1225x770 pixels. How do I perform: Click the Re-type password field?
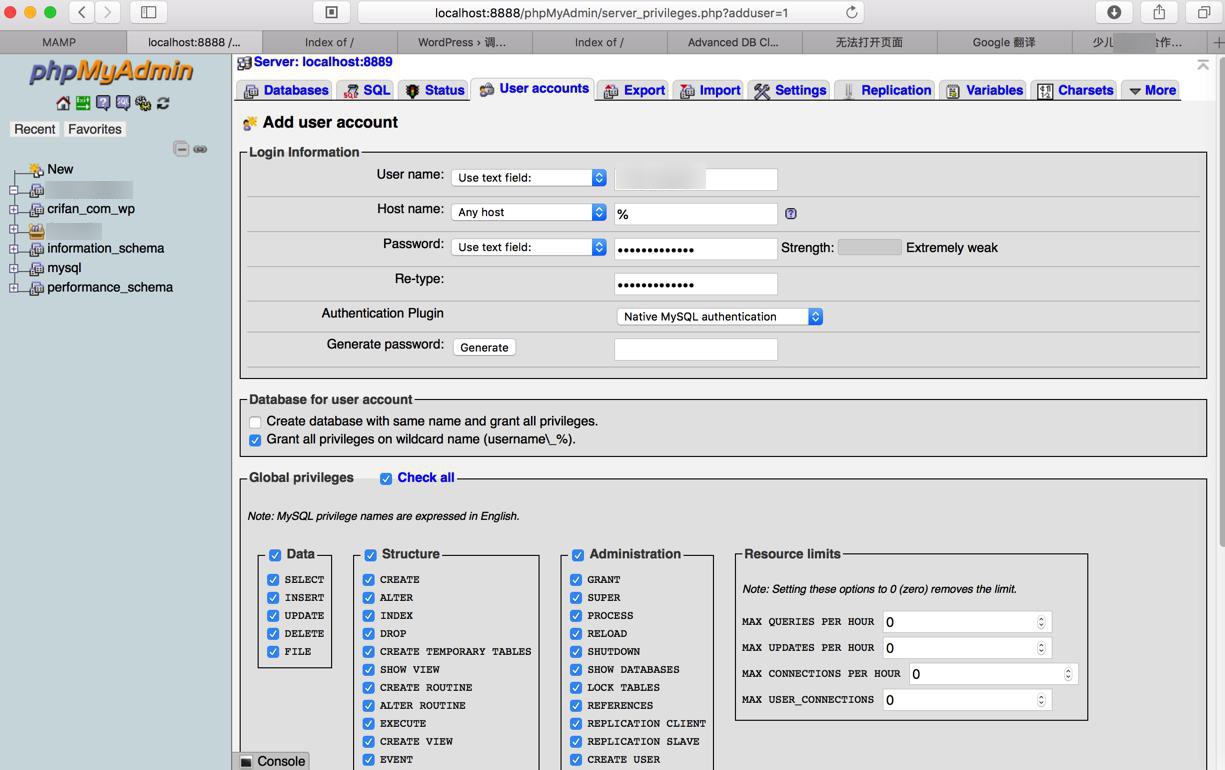[x=696, y=284]
